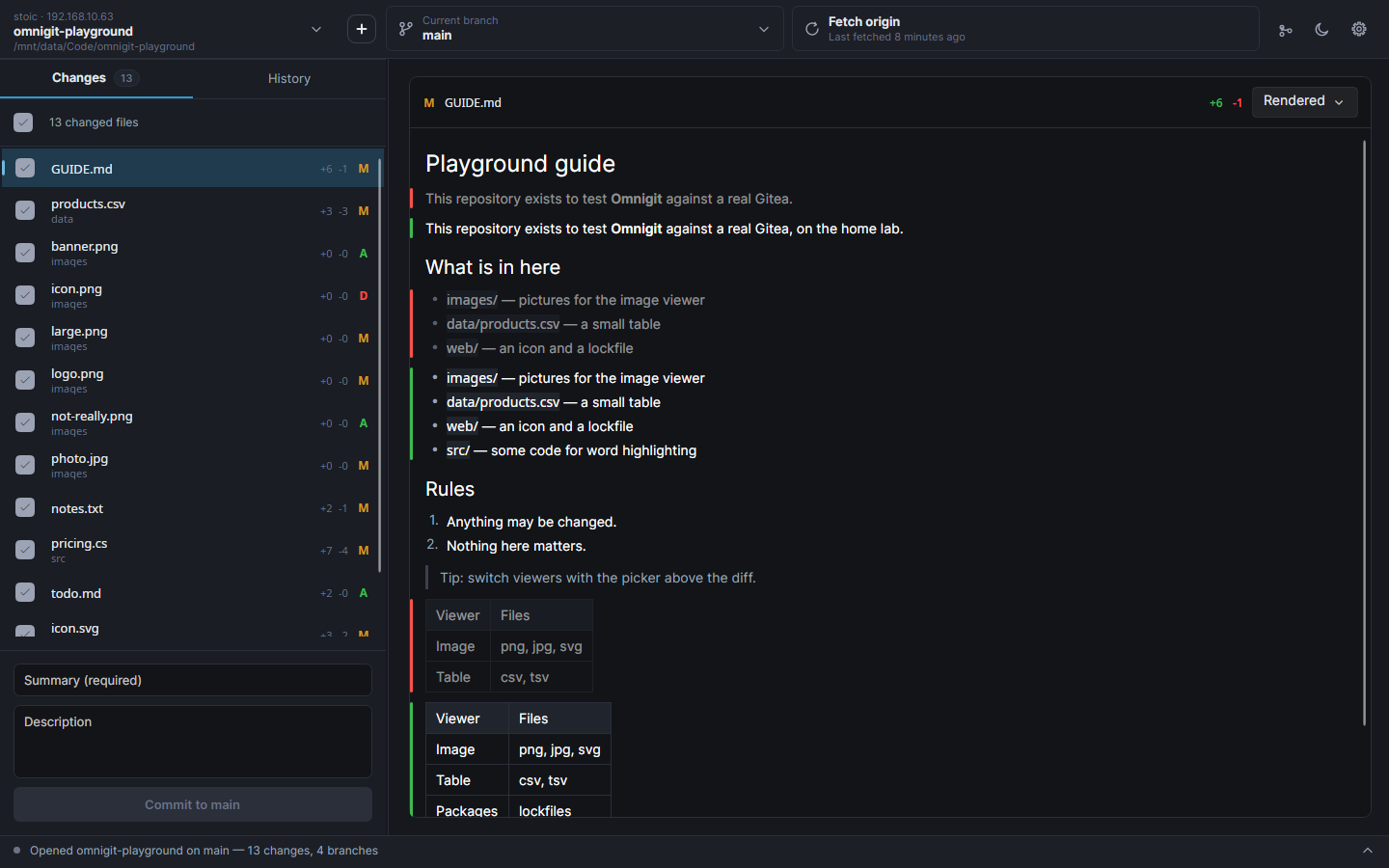Click the 'Nothing here matters.' list item
1389x868 pixels.
(x=516, y=546)
